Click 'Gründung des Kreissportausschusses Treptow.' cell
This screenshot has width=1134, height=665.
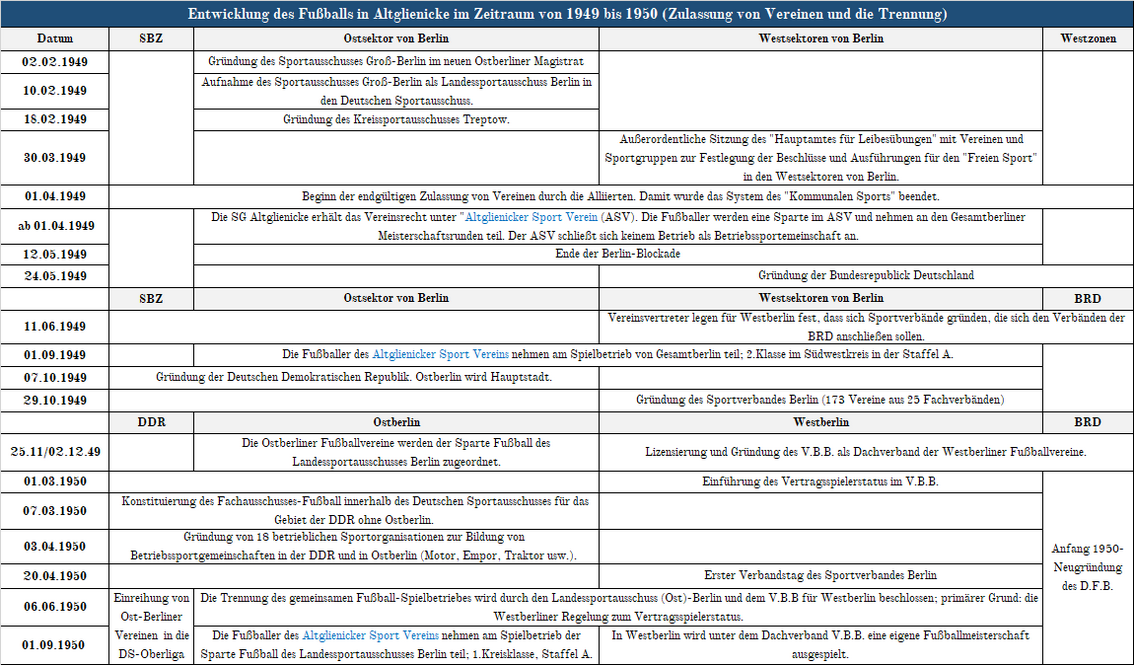(396, 120)
